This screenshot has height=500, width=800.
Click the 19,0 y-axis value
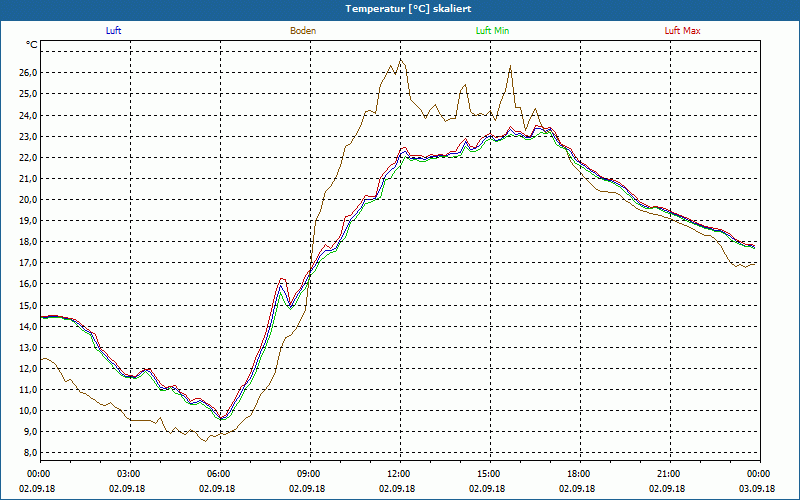tap(29, 220)
